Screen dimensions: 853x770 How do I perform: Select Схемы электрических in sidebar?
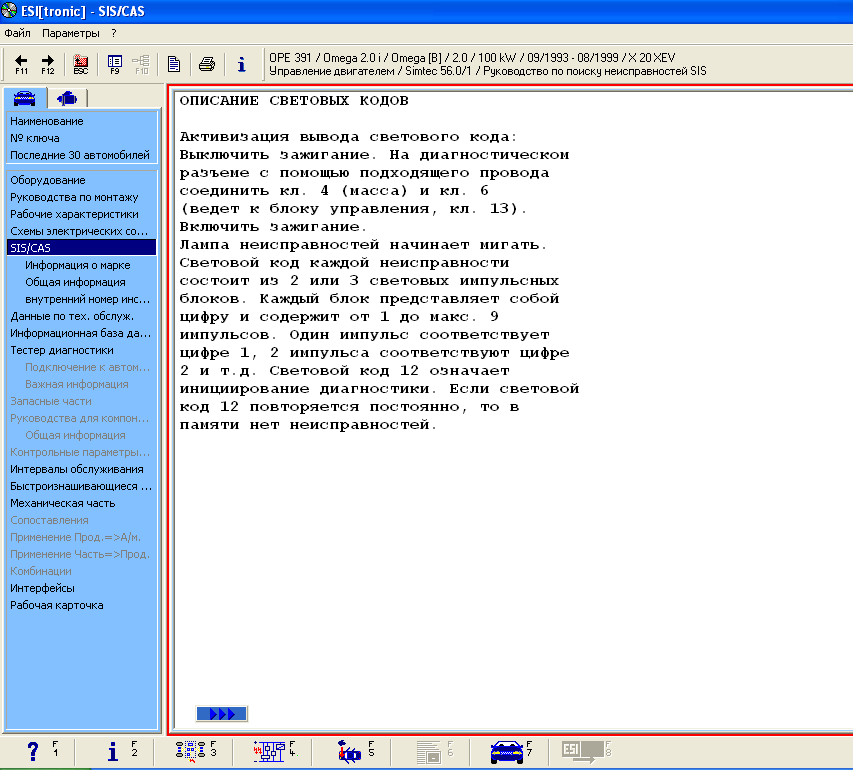click(x=79, y=230)
